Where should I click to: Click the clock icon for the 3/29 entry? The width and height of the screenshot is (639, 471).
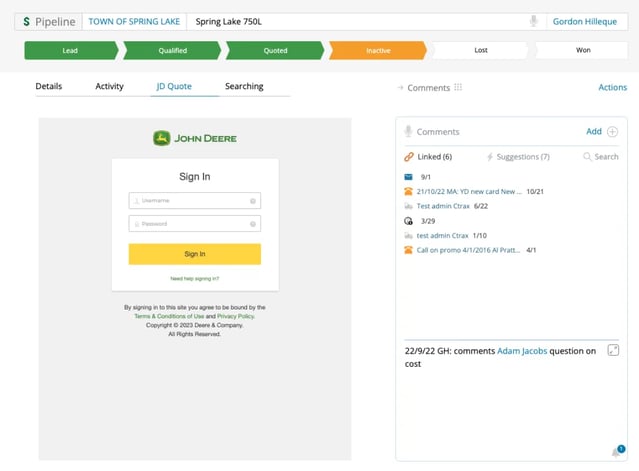tap(408, 220)
